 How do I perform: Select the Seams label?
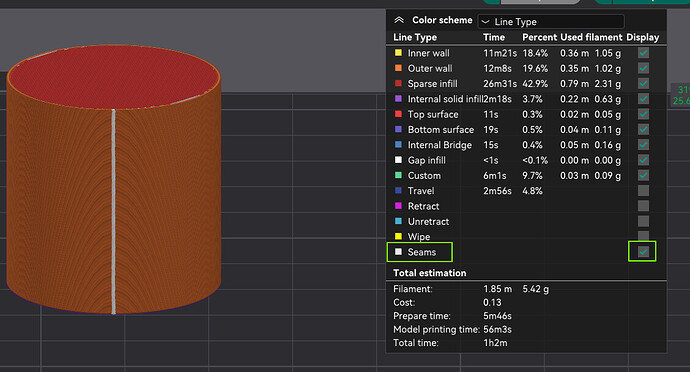coord(422,252)
